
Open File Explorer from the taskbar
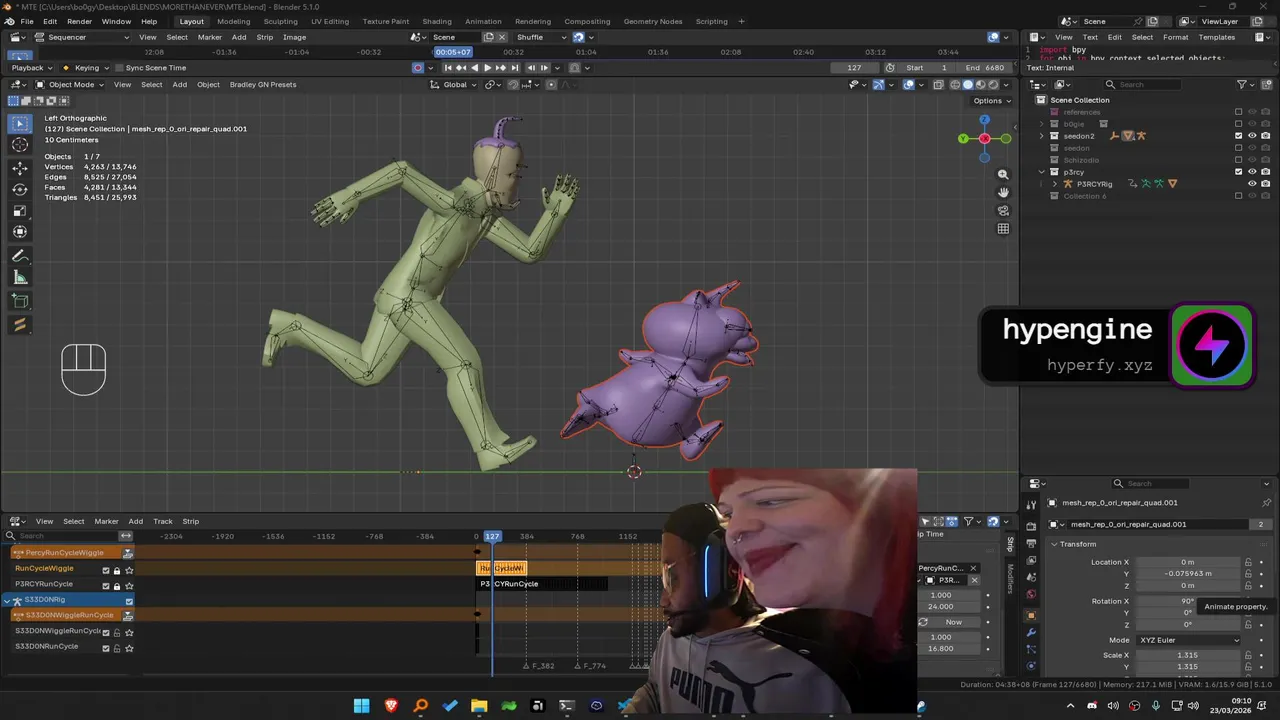click(x=479, y=706)
